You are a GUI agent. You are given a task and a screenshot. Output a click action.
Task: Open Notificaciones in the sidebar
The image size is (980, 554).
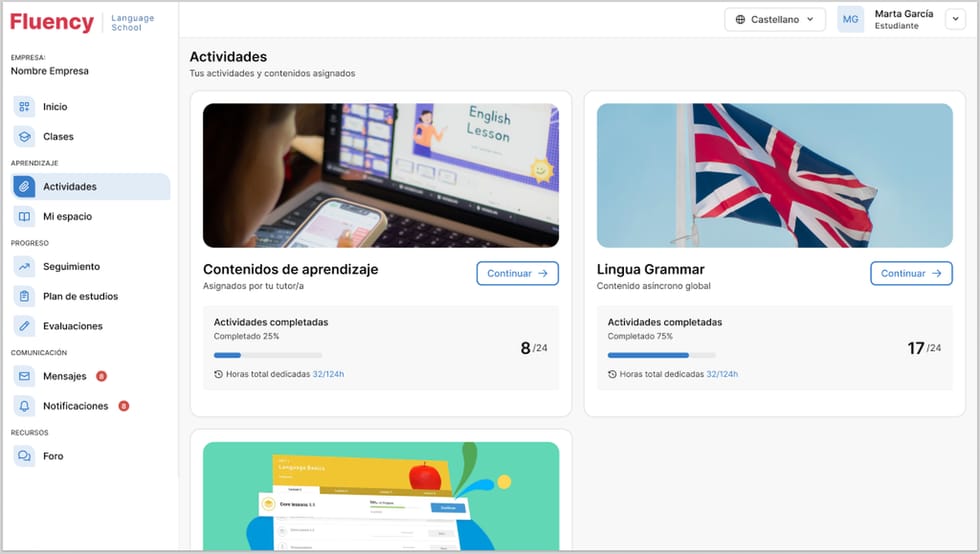[91, 406]
